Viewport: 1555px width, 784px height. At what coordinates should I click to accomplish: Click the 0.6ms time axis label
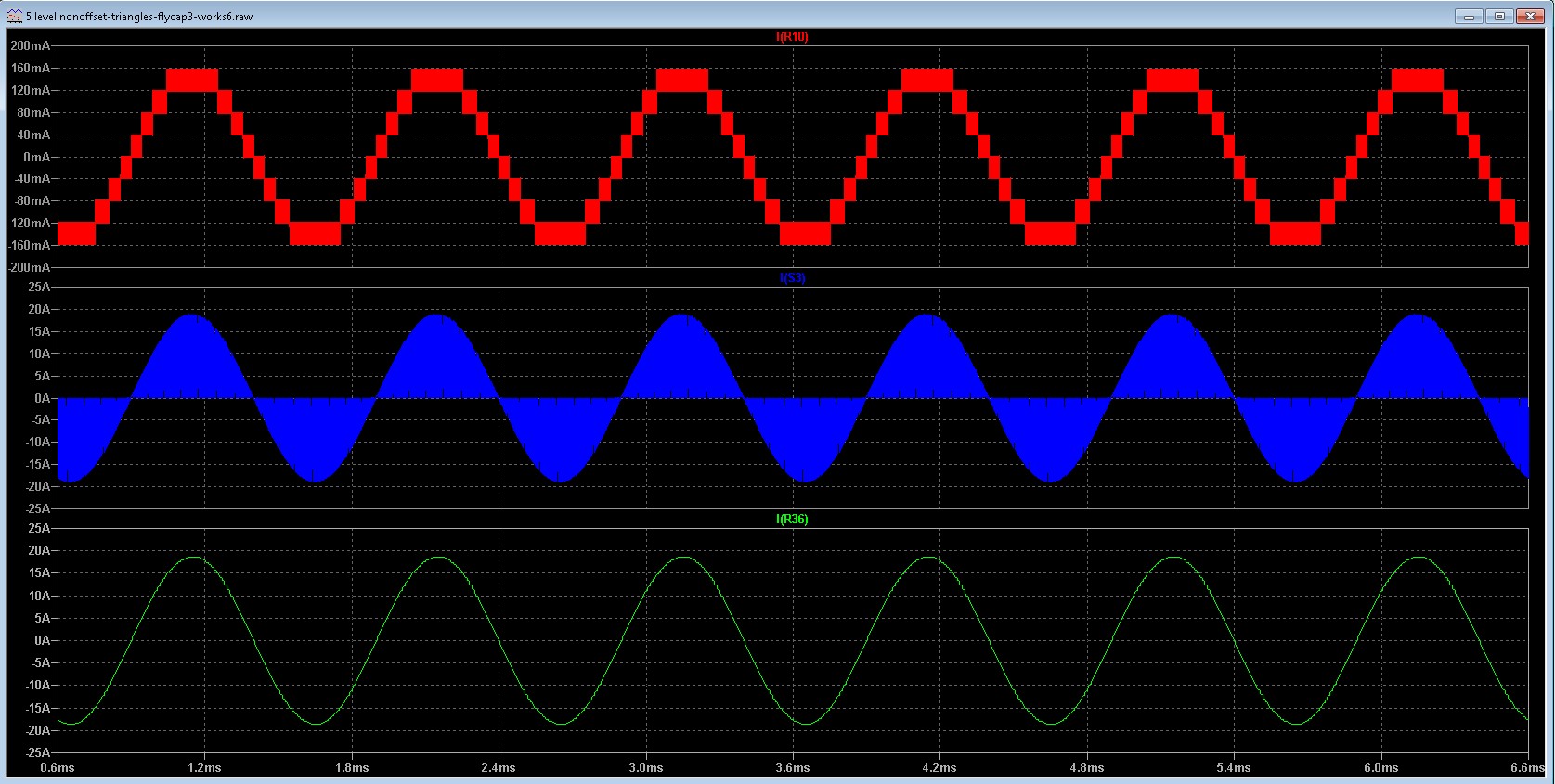[x=58, y=768]
